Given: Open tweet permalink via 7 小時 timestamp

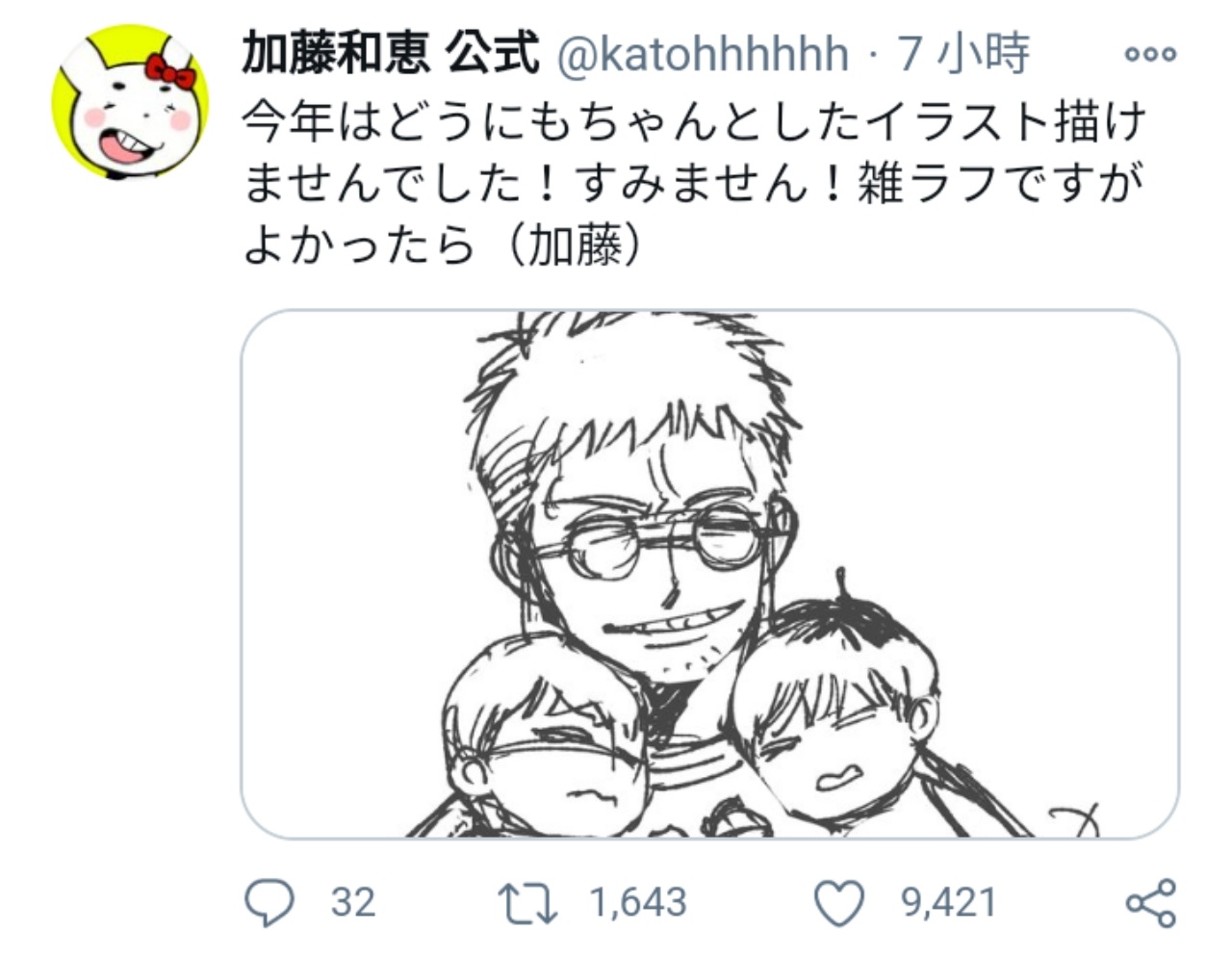Looking at the screenshot, I should 963,54.
